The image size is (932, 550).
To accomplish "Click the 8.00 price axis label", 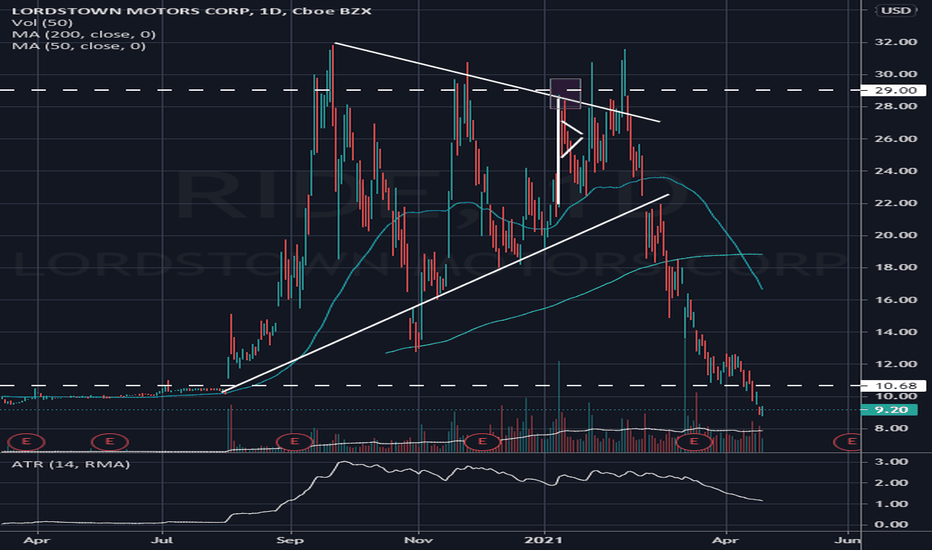I will (892, 428).
